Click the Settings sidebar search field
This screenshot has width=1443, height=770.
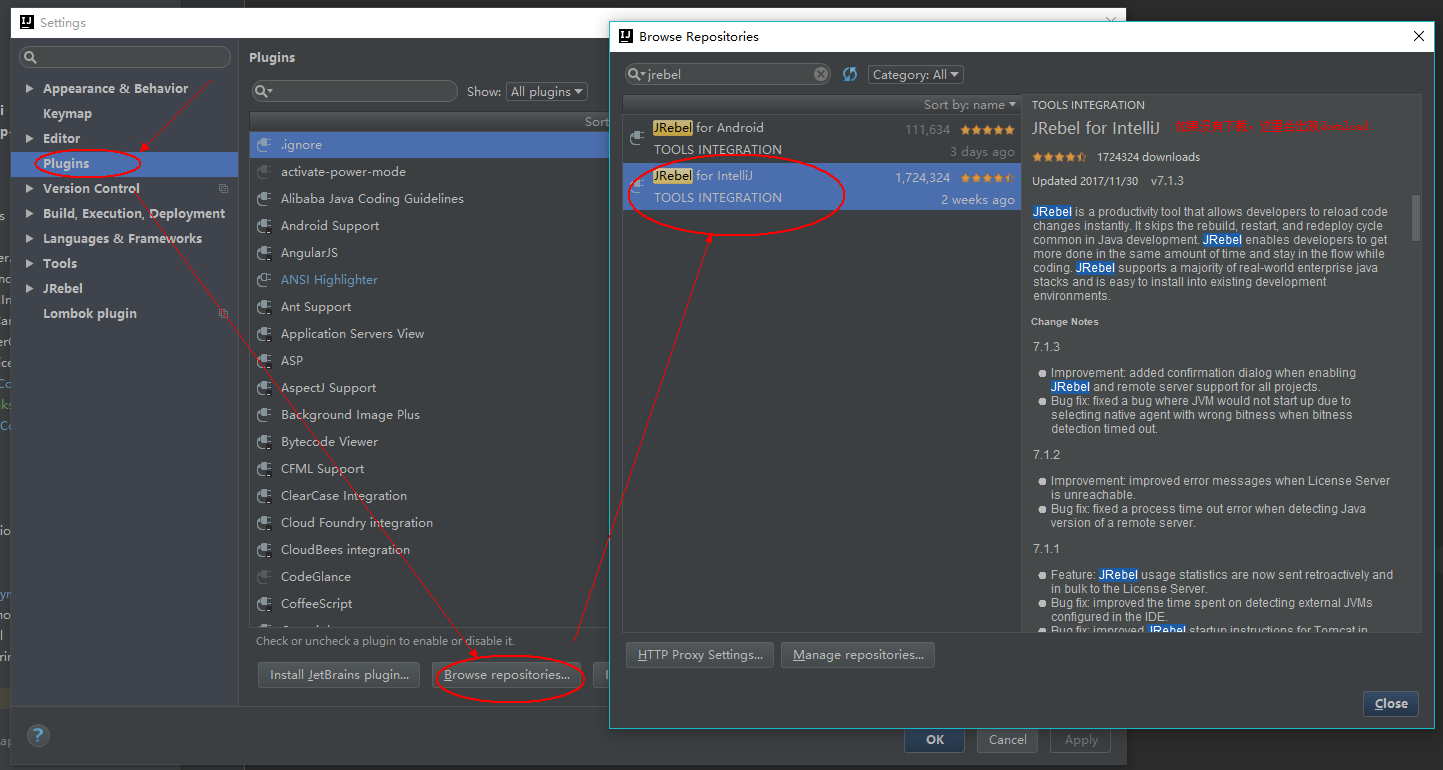[126, 57]
